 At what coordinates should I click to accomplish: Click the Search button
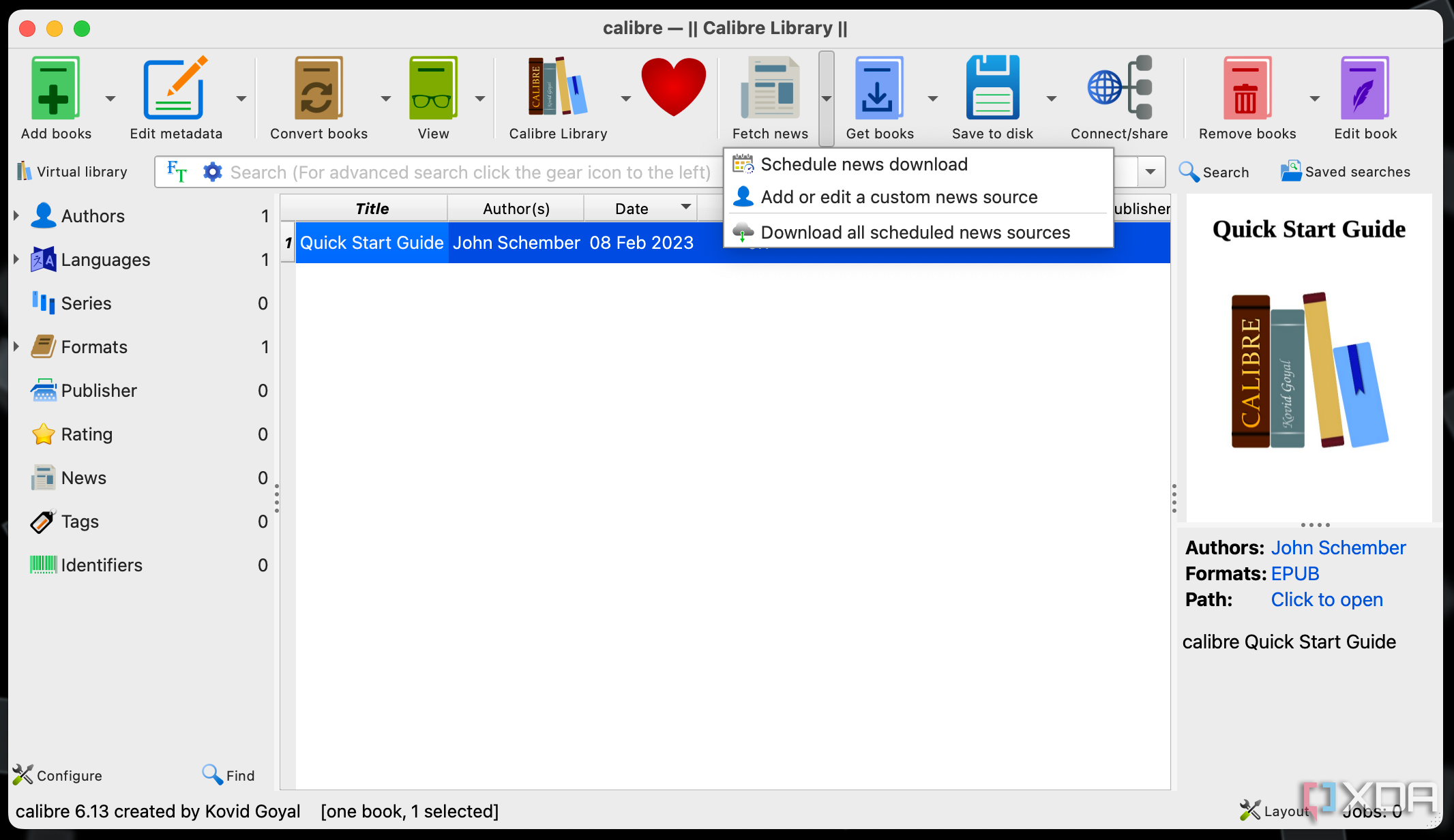click(x=1214, y=172)
